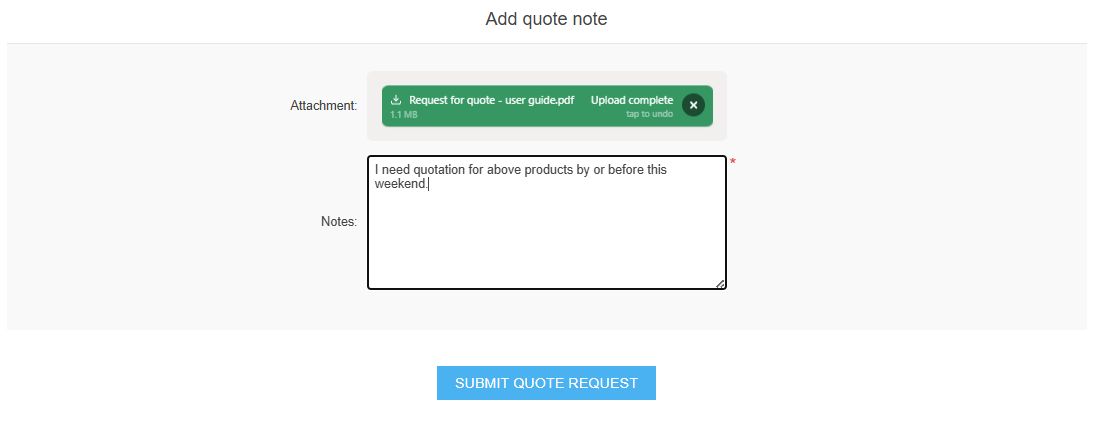1093x421 pixels.
Task: Click the words "I need" starting the note
Action: coord(390,170)
